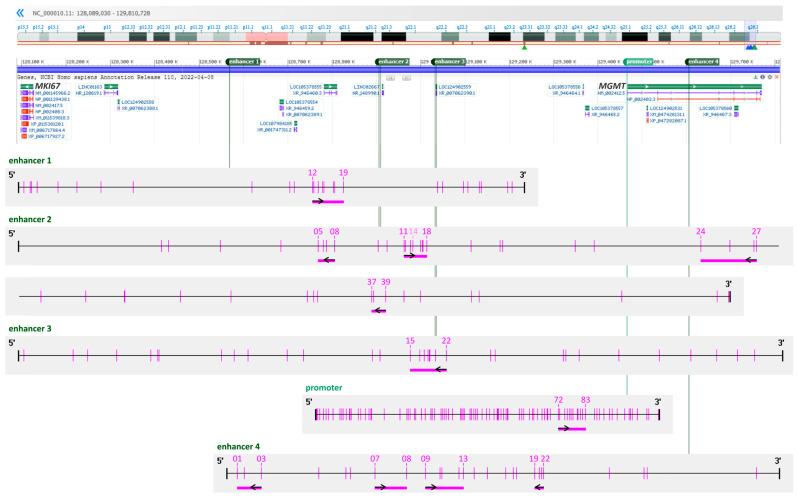Click the green triangle marker below the ideogram
Screen dimensions: 798x499
click(x=524, y=46)
